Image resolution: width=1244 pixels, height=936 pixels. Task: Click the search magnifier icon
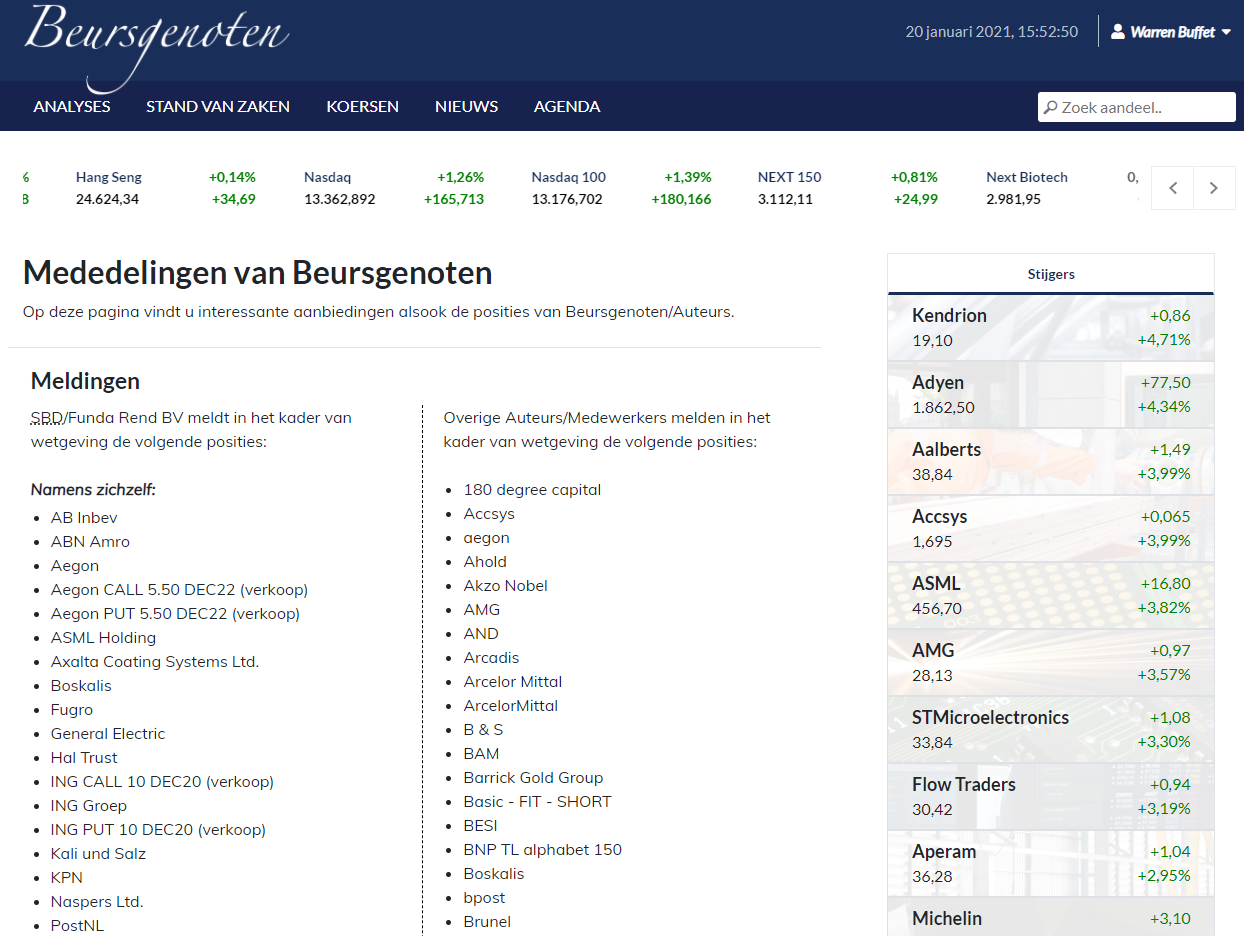tap(1050, 107)
